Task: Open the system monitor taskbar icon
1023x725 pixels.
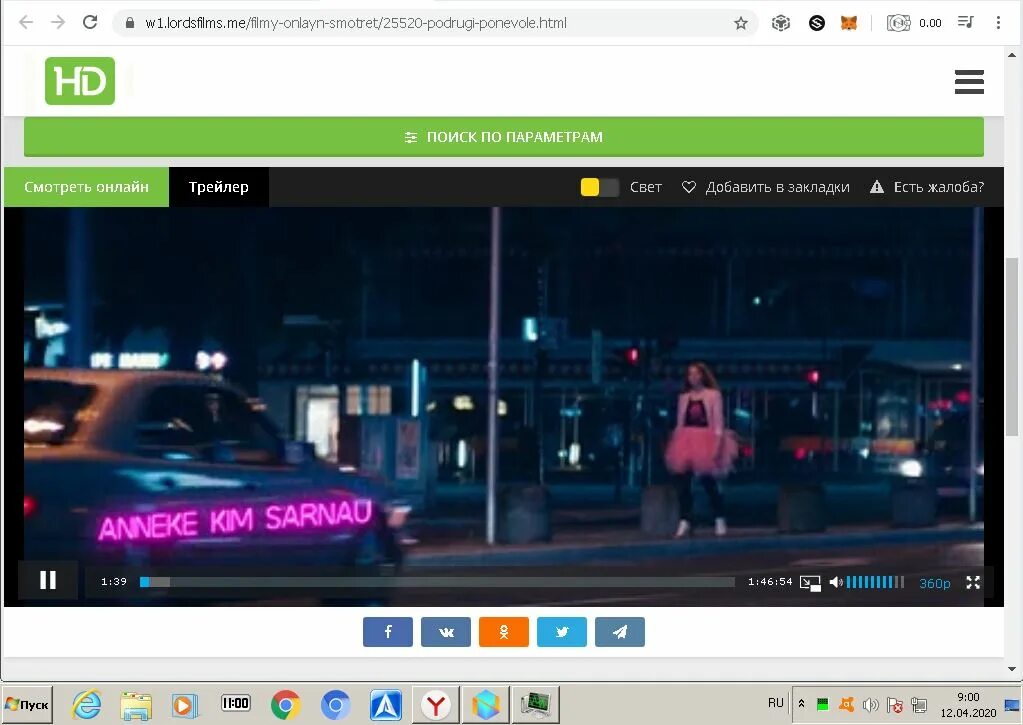Action: point(536,705)
